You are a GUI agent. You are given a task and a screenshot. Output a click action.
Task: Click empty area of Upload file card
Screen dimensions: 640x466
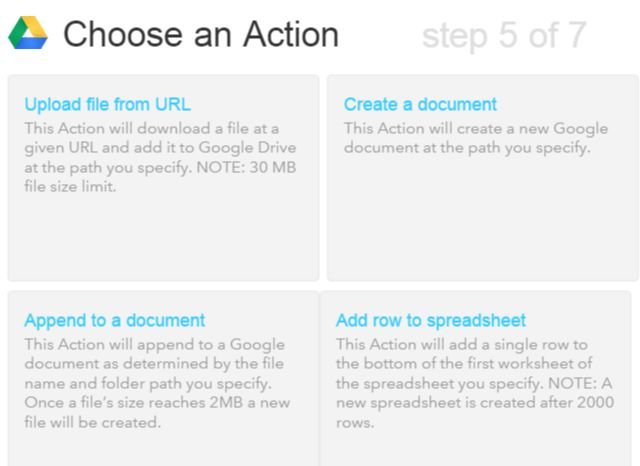point(162,240)
